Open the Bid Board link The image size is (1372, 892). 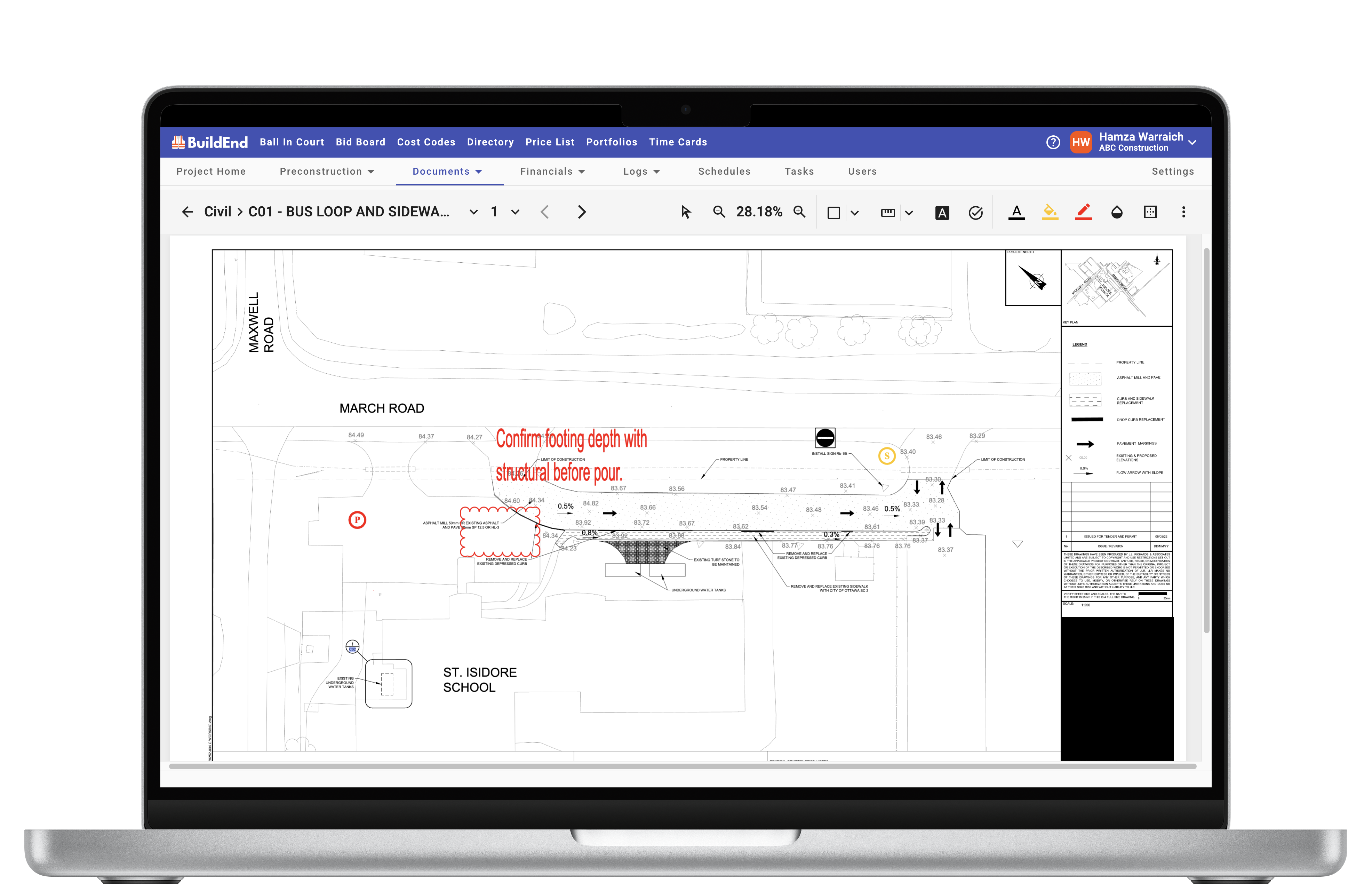click(360, 142)
